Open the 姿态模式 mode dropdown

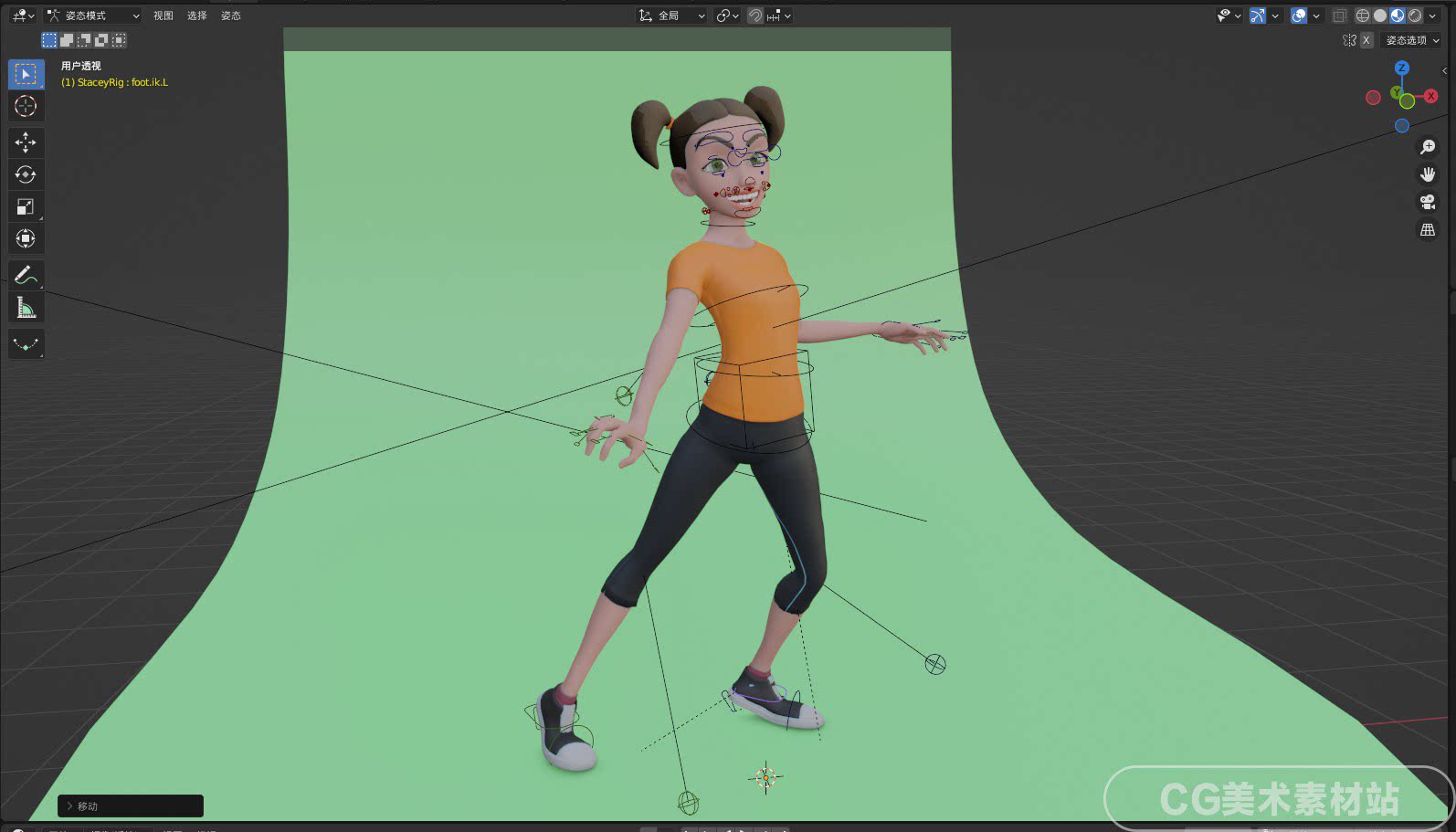[x=93, y=16]
